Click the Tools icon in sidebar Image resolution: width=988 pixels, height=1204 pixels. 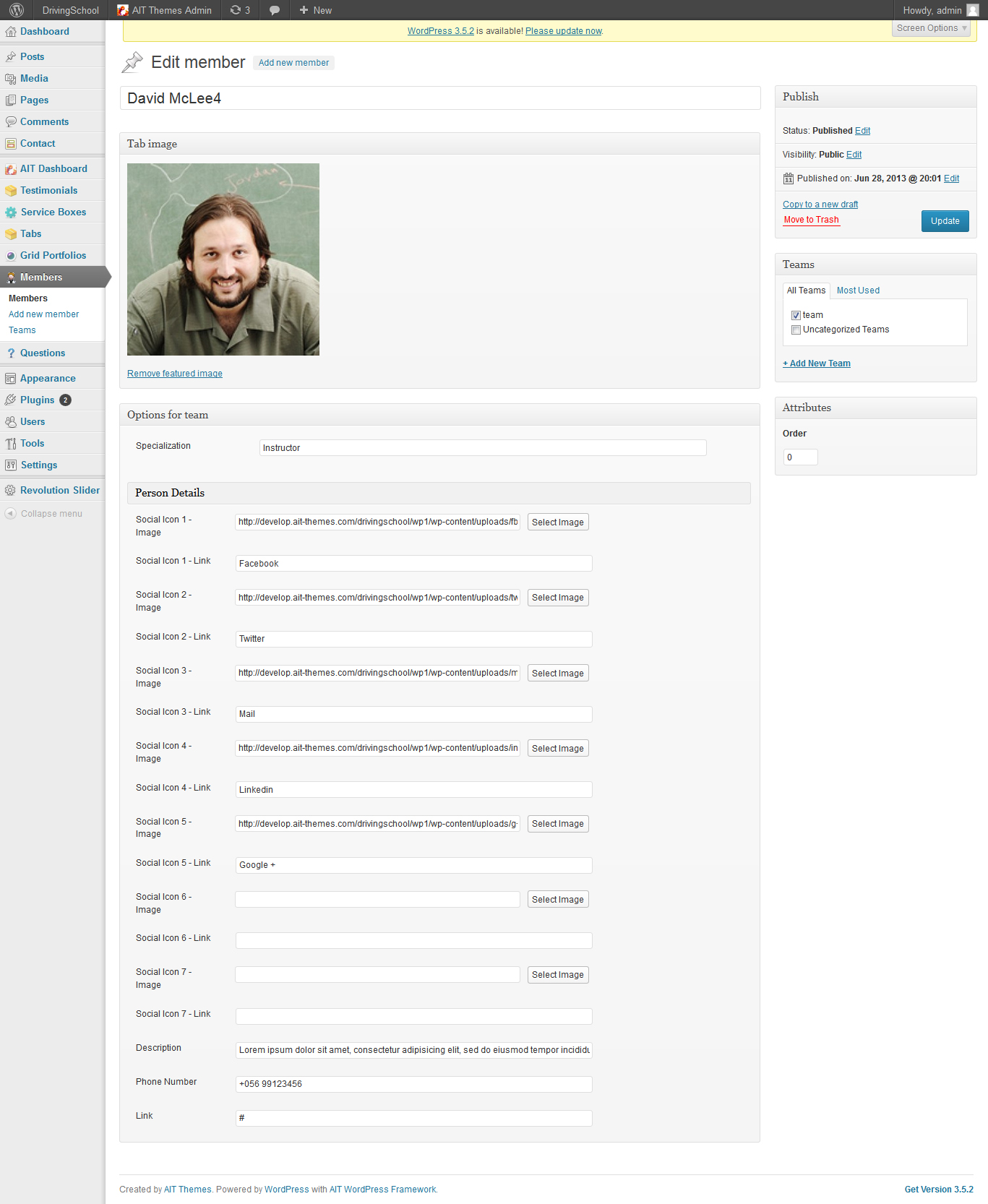tap(11, 443)
